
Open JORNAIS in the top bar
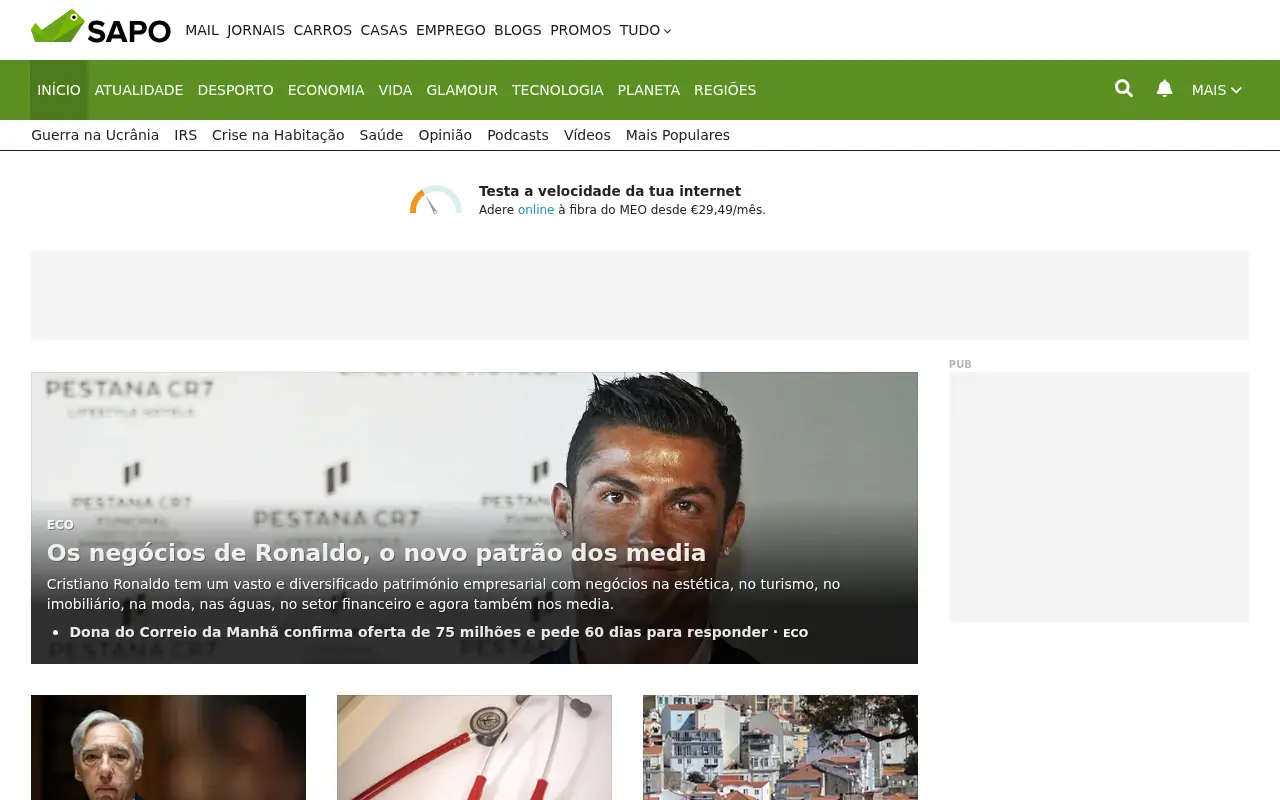[256, 30]
